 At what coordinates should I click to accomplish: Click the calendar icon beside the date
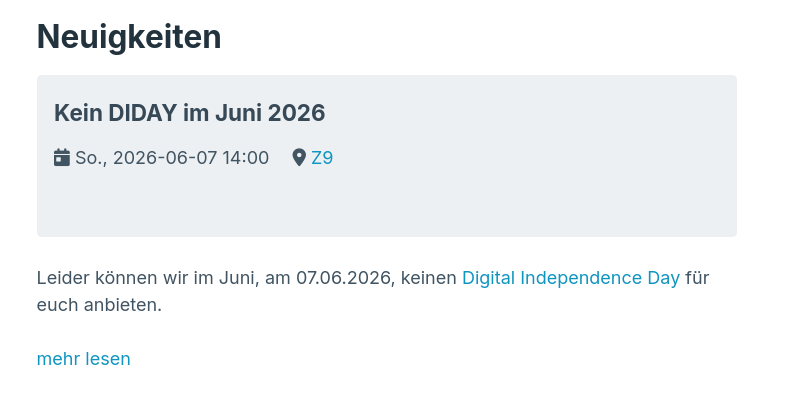point(62,157)
